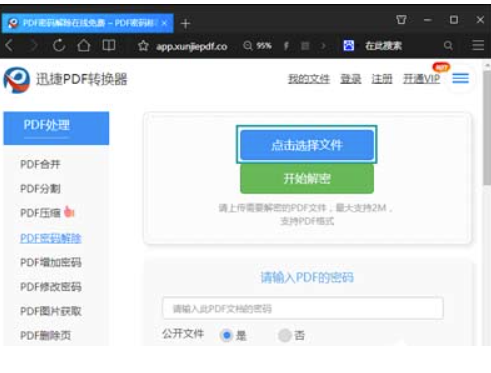Reload the page with refresh icon

click(x=59, y=45)
